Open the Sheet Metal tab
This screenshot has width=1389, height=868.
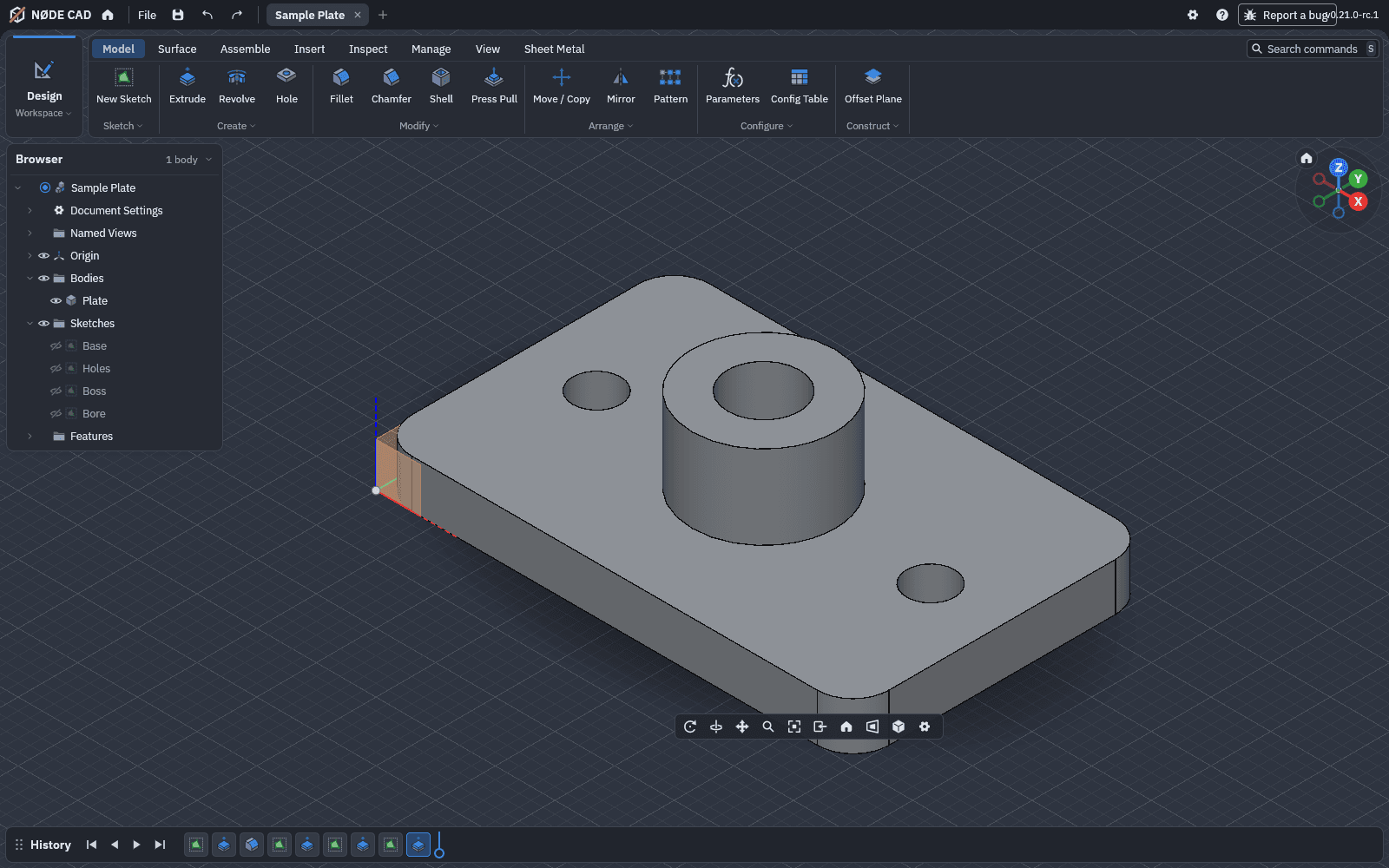554,49
